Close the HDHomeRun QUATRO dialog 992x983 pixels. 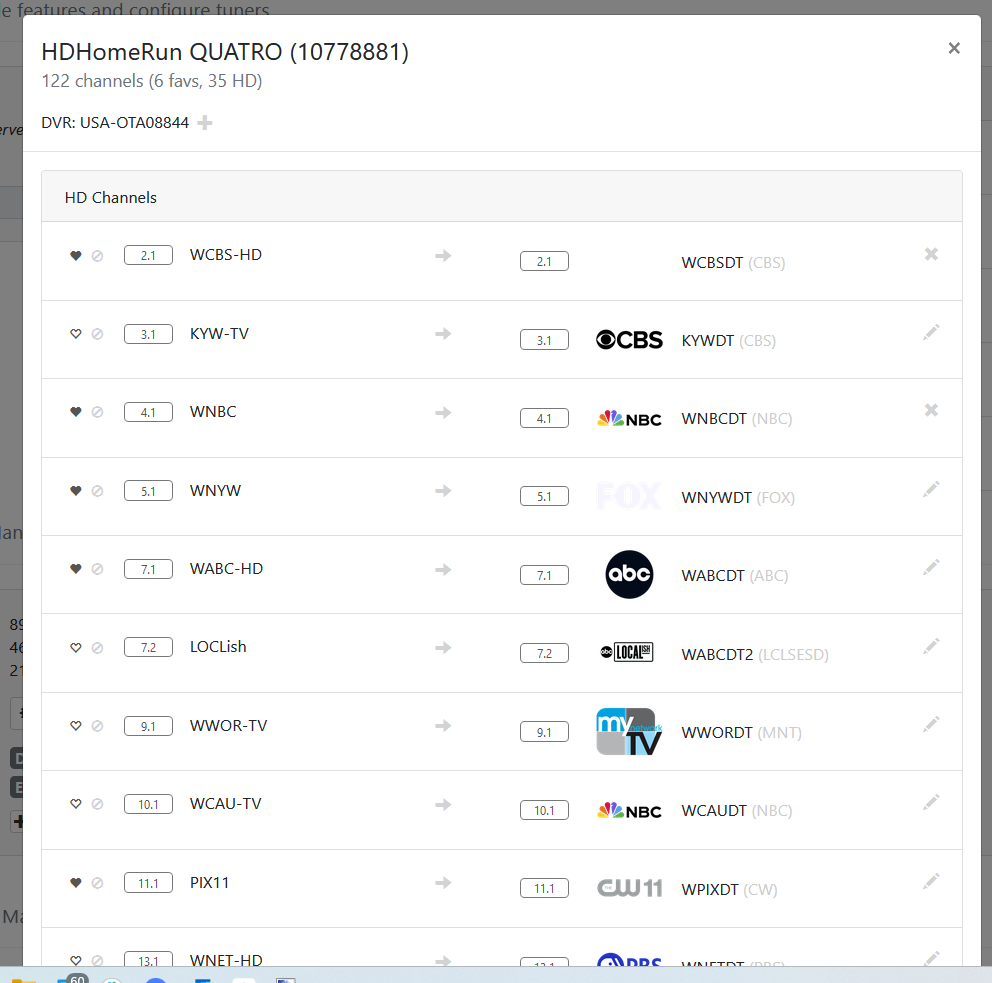(954, 48)
